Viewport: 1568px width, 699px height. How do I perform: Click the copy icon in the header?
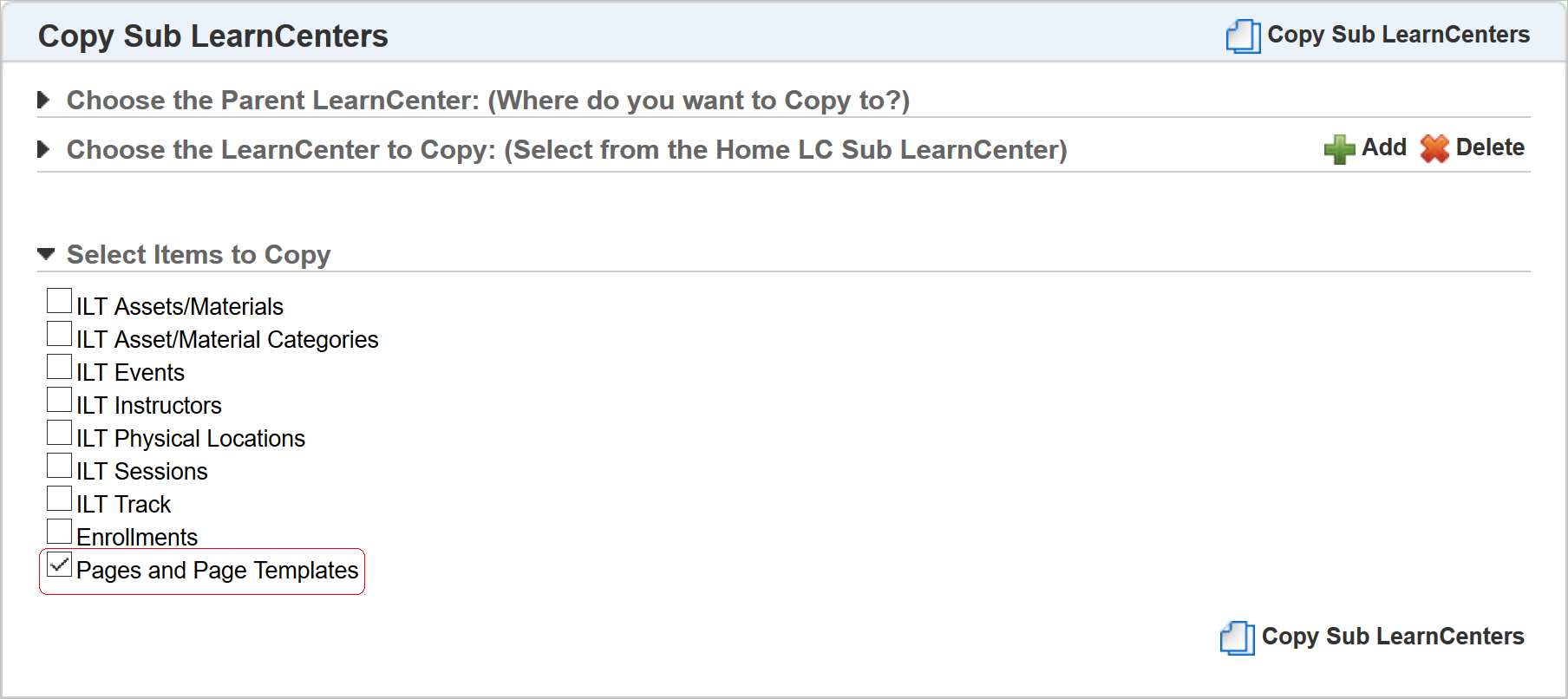pos(1243,36)
